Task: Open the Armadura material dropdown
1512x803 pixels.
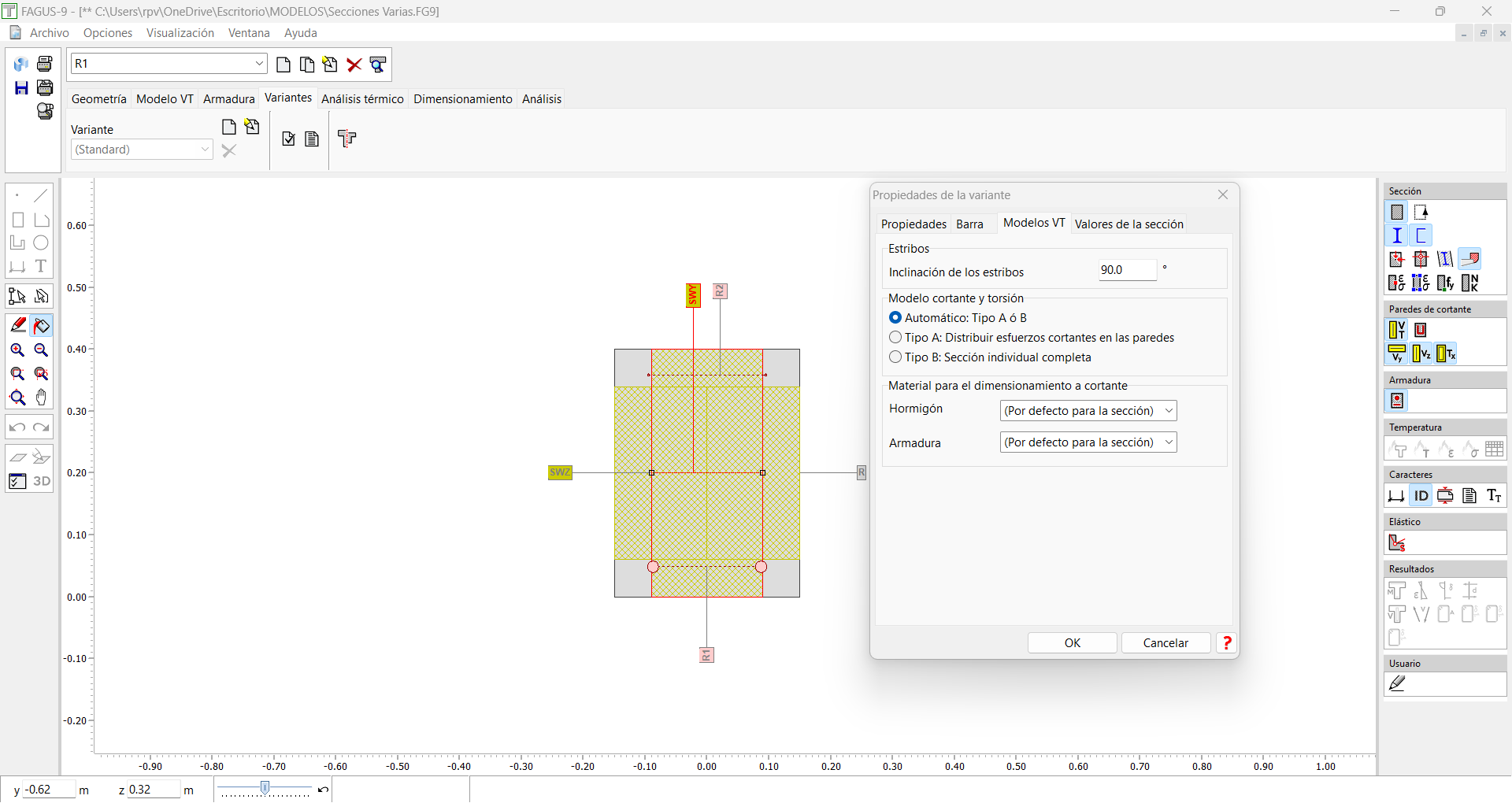Action: pyautogui.click(x=1088, y=442)
